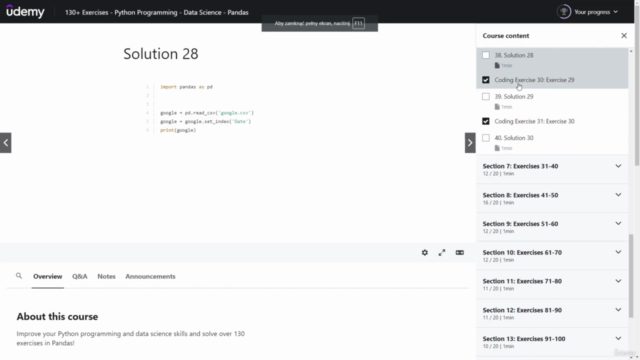Expand Section 8: Exercises 41-50
Image resolution: width=640 pixels, height=360 pixels.
pyautogui.click(x=552, y=198)
